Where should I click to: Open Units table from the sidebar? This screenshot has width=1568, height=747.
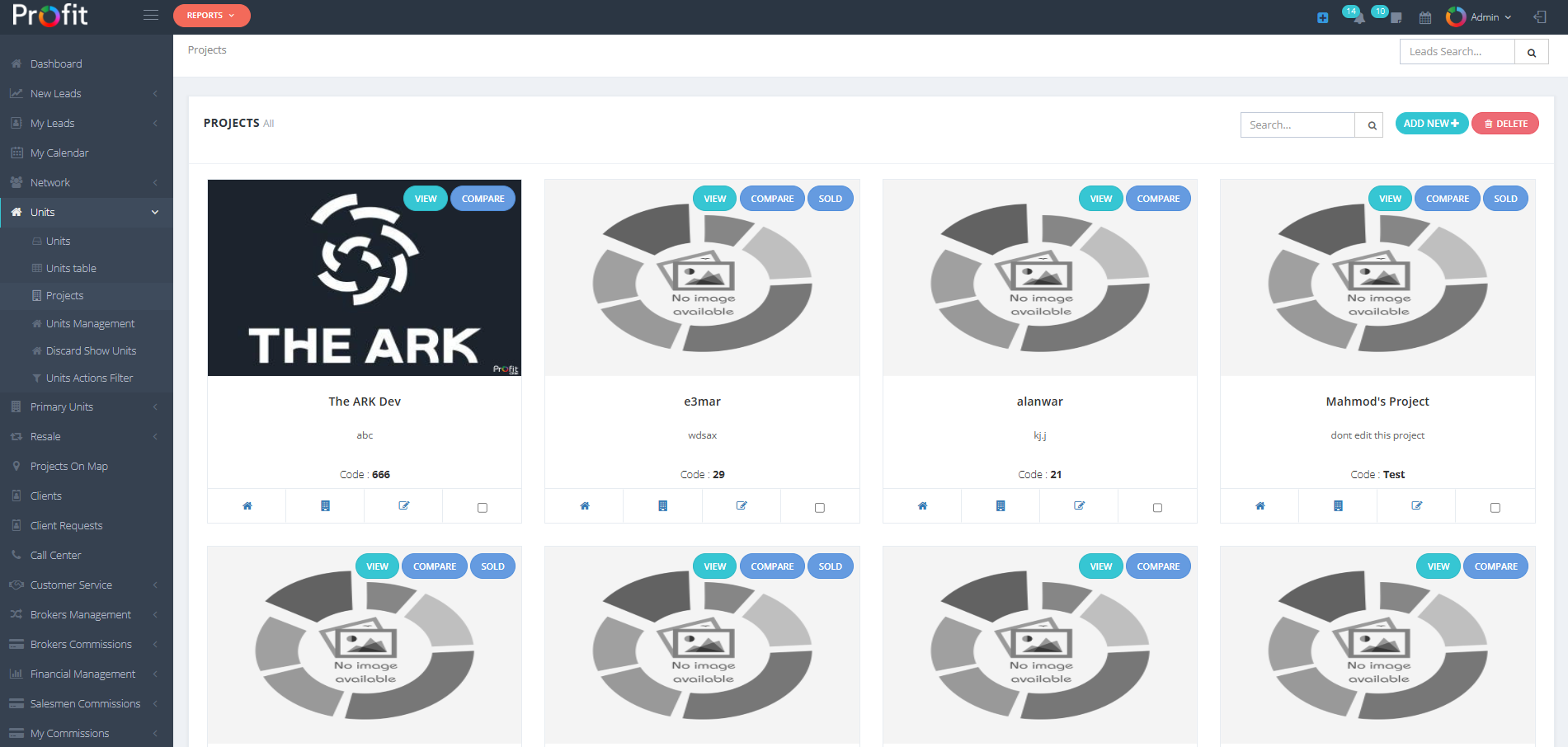click(x=71, y=268)
